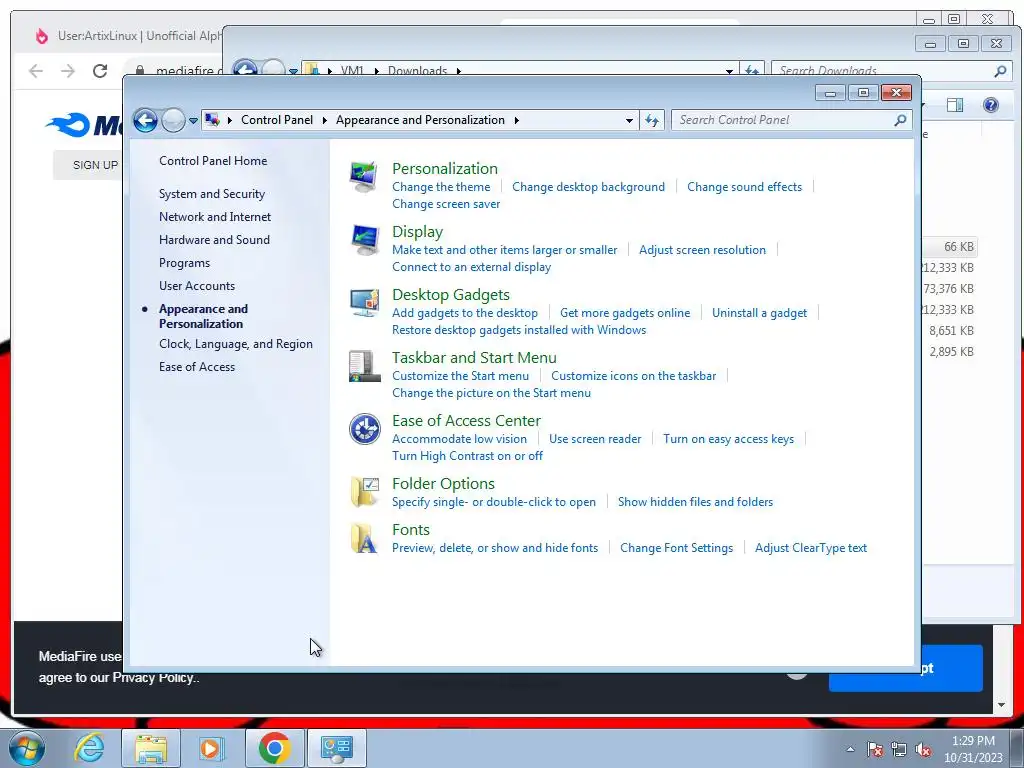Open Change sound effects link
Image resolution: width=1024 pixels, height=768 pixels.
[744, 187]
